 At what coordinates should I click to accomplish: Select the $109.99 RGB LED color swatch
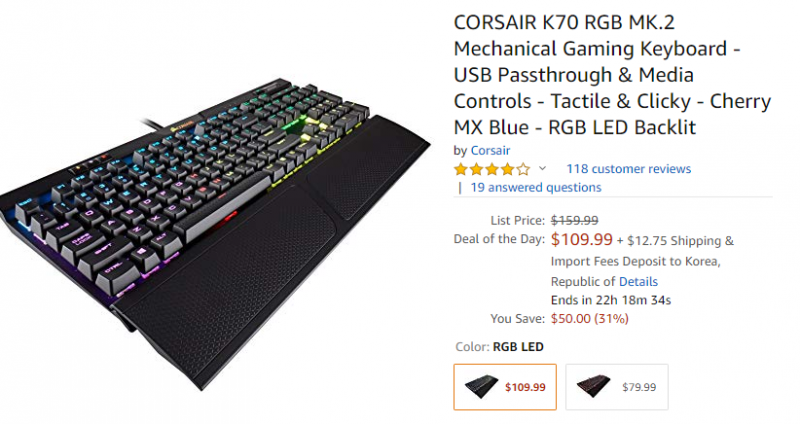coord(505,387)
